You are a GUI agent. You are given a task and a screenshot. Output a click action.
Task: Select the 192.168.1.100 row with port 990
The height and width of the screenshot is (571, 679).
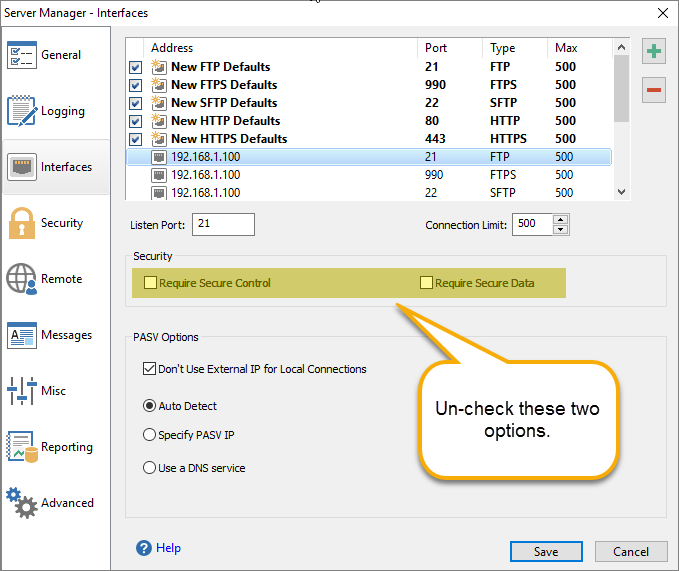click(369, 175)
